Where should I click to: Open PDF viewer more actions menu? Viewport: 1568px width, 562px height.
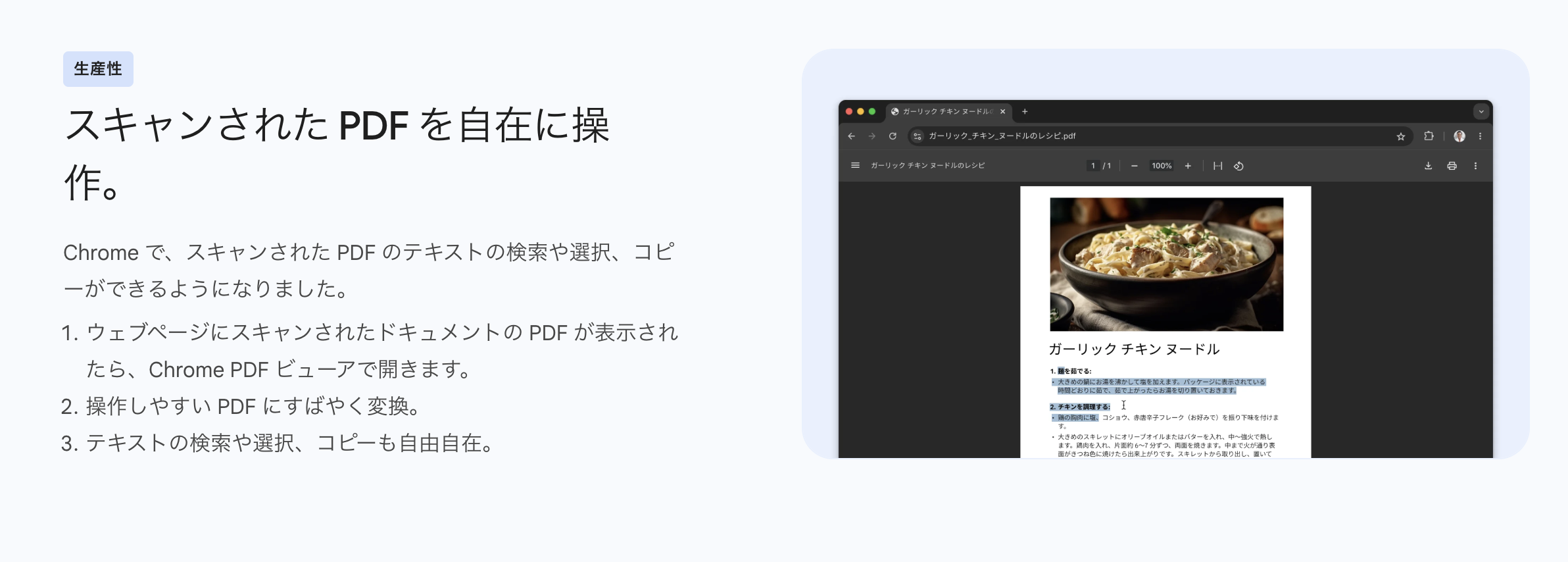click(x=1475, y=166)
